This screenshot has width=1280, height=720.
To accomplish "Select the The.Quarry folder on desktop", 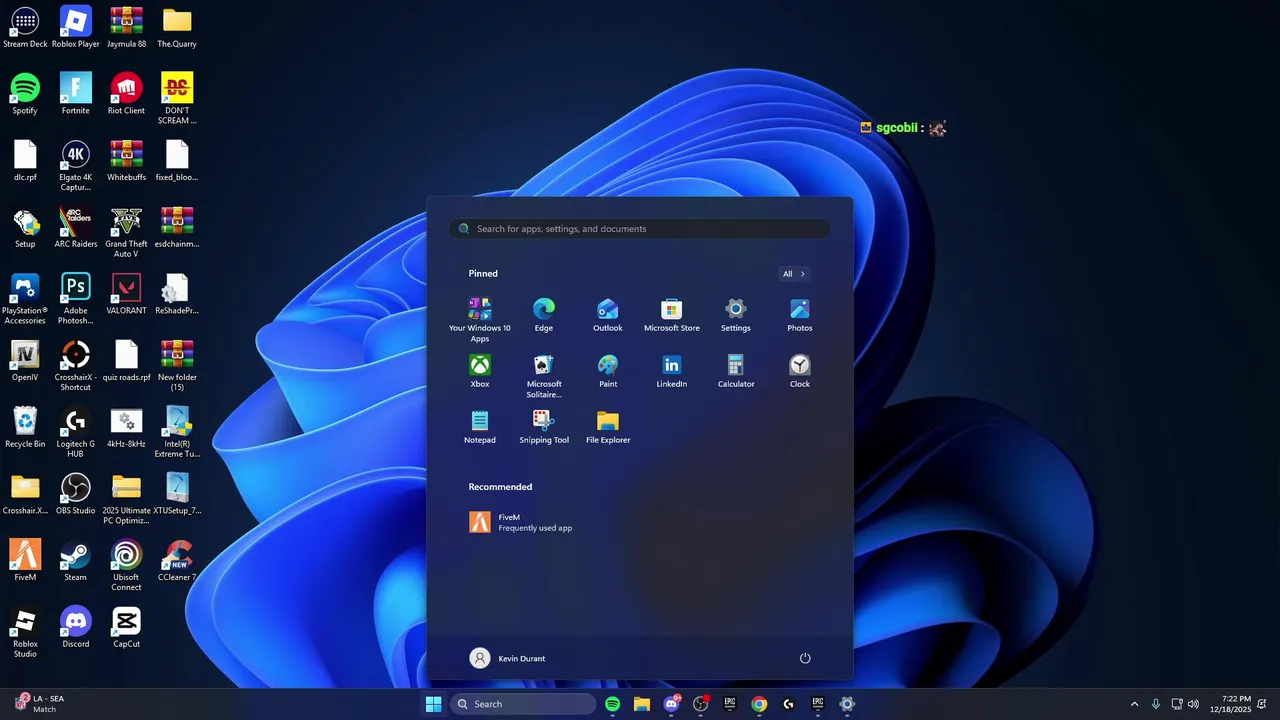I will [177, 27].
